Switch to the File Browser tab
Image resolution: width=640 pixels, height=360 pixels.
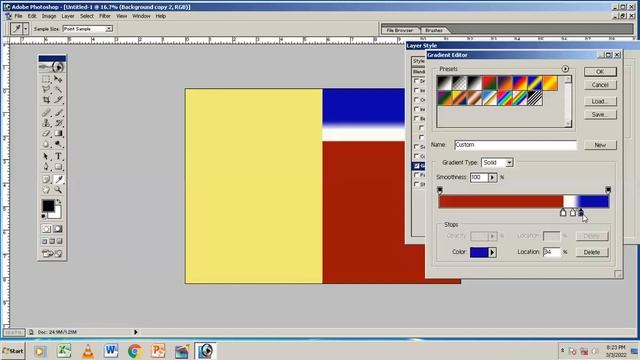[400, 30]
